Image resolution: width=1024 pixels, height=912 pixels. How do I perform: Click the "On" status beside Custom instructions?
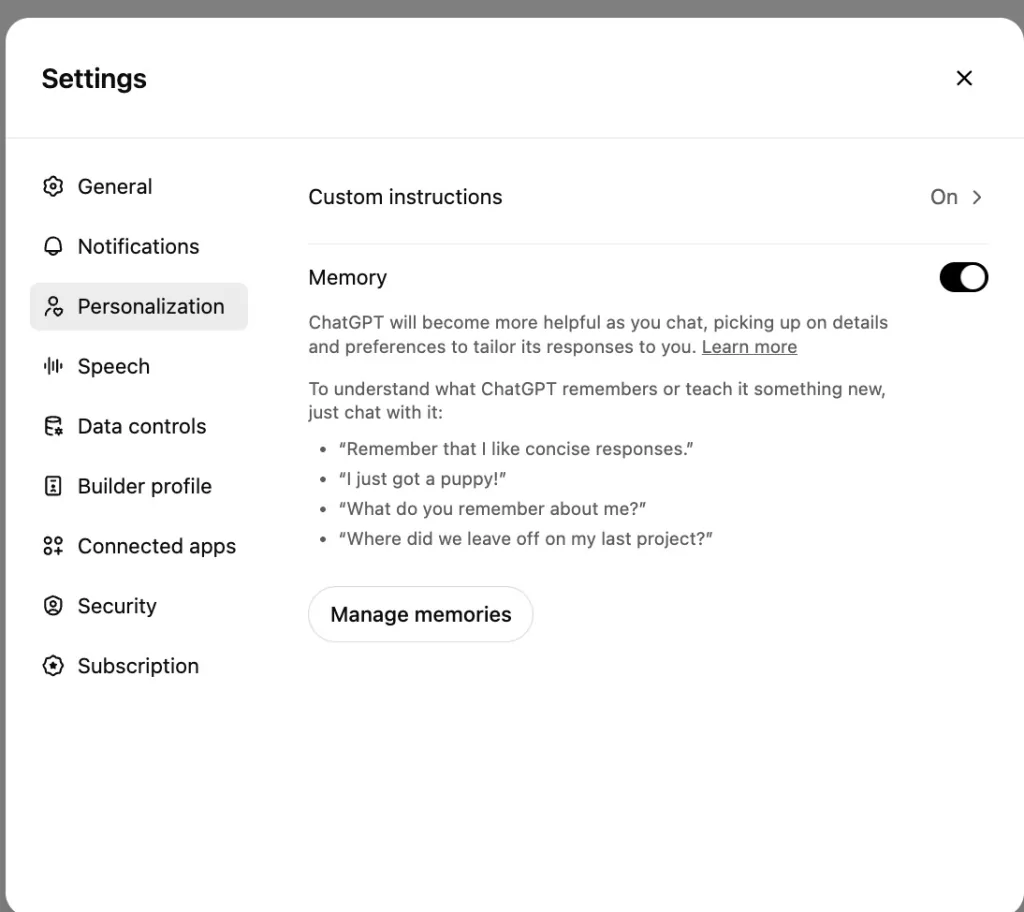pyautogui.click(x=943, y=198)
